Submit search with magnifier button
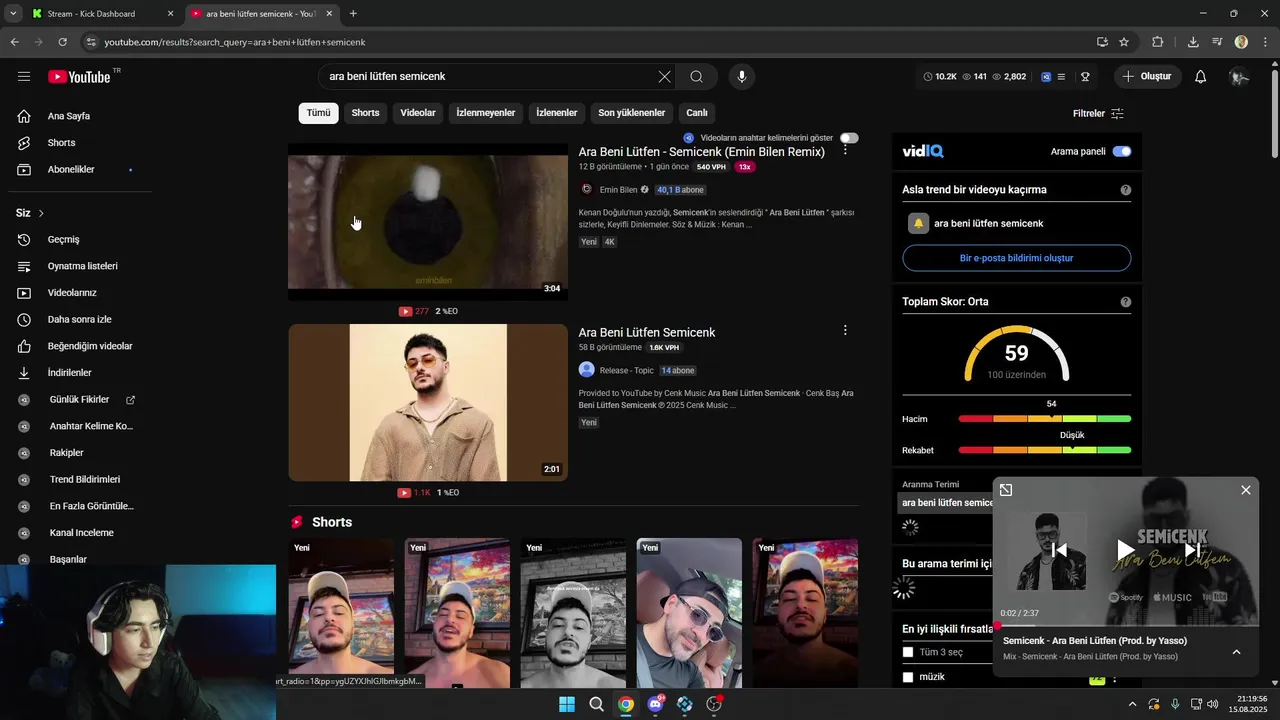This screenshot has width=1280, height=720. pyautogui.click(x=696, y=77)
